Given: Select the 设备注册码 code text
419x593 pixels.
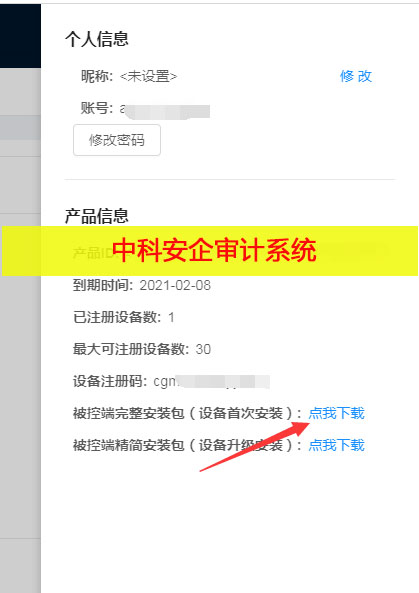Looking at the screenshot, I should point(211,381).
